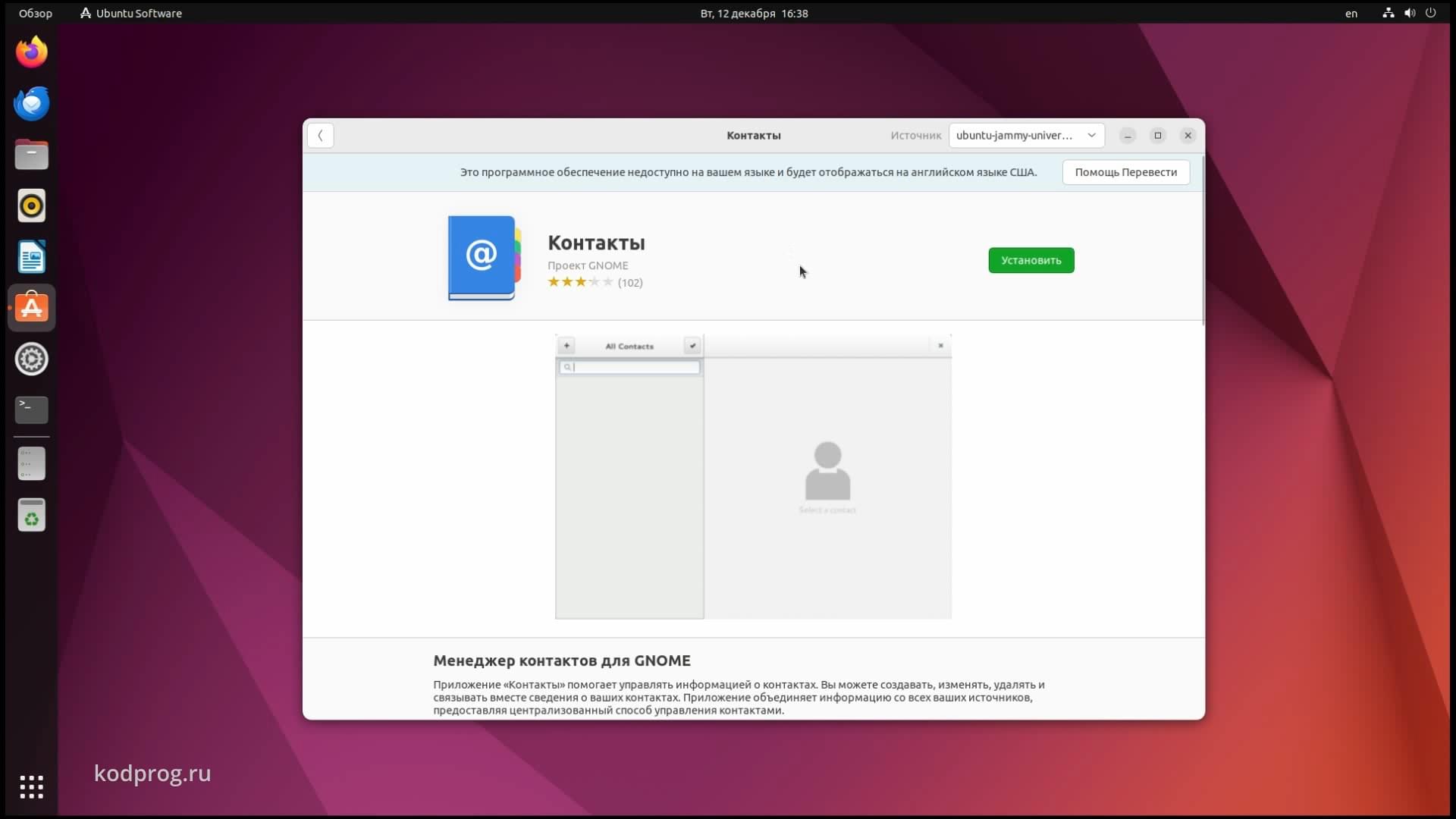Open Rhythmbox music player from dock
This screenshot has width=1456, height=819.
coord(32,206)
